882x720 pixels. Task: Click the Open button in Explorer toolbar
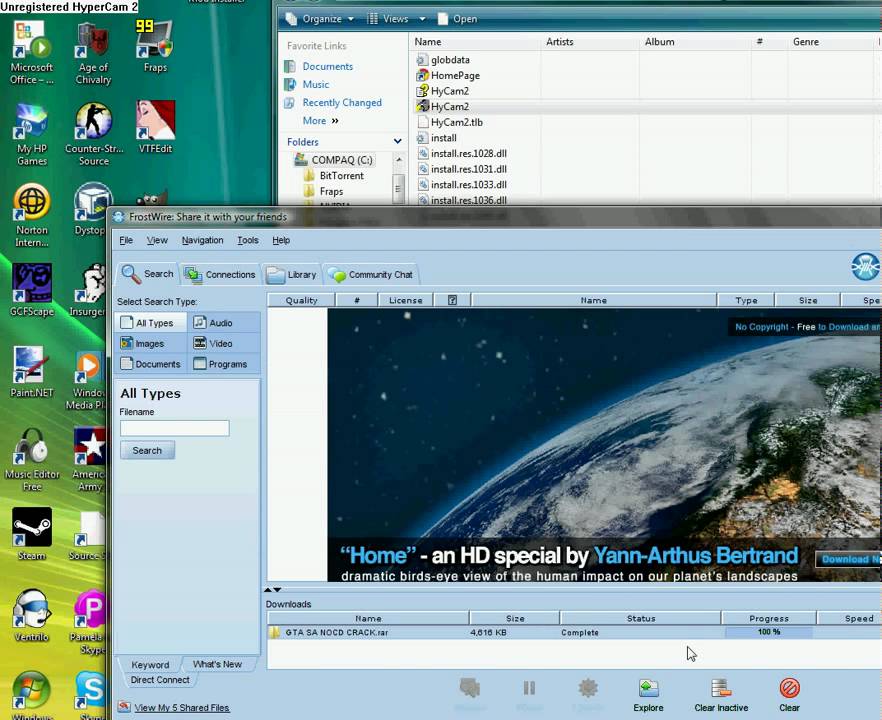coord(457,19)
